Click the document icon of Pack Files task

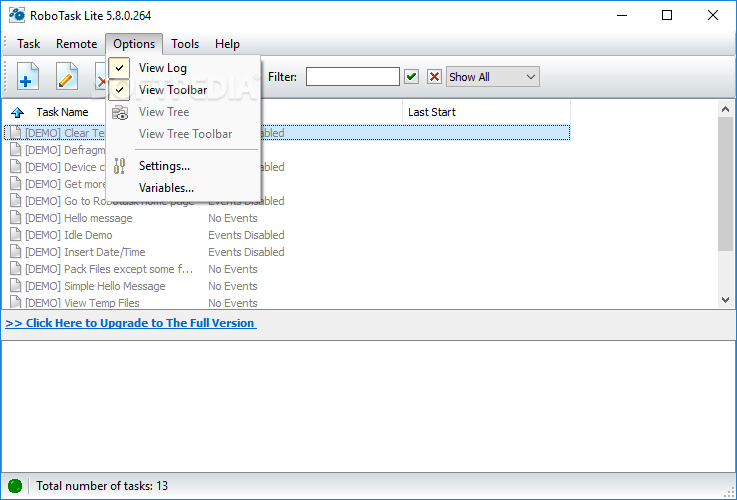pos(16,269)
